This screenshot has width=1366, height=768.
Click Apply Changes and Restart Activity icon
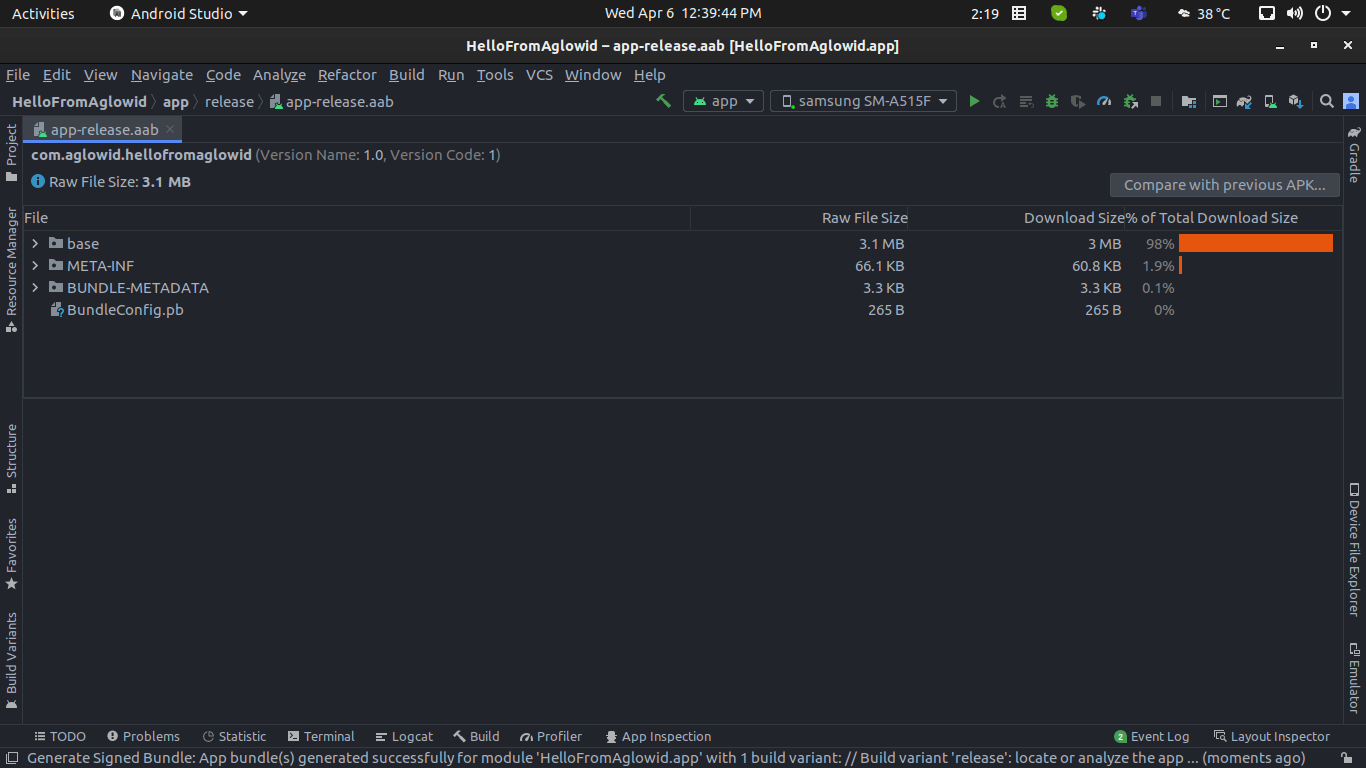(1000, 101)
